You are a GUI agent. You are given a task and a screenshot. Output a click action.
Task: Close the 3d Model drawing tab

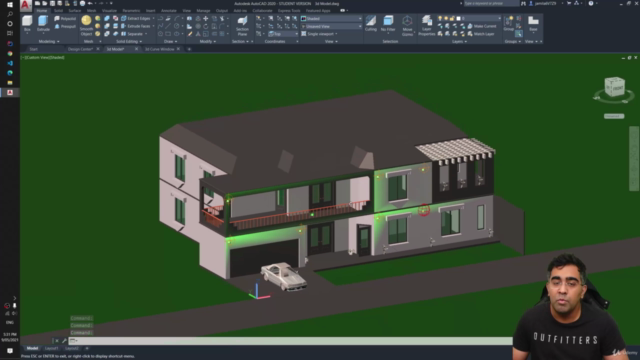pos(136,49)
